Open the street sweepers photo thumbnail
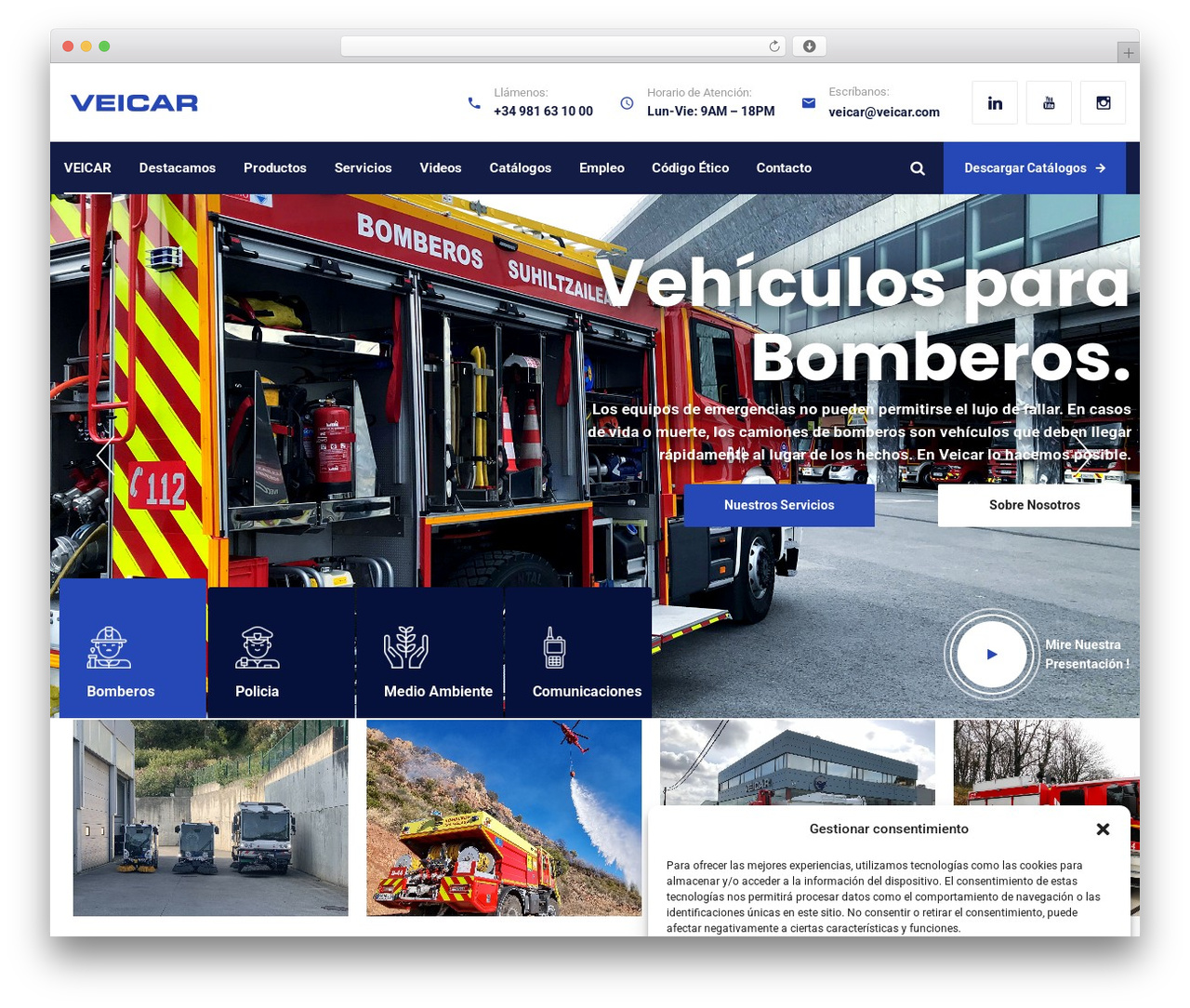This screenshot has width=1190, height=1008. tap(211, 818)
